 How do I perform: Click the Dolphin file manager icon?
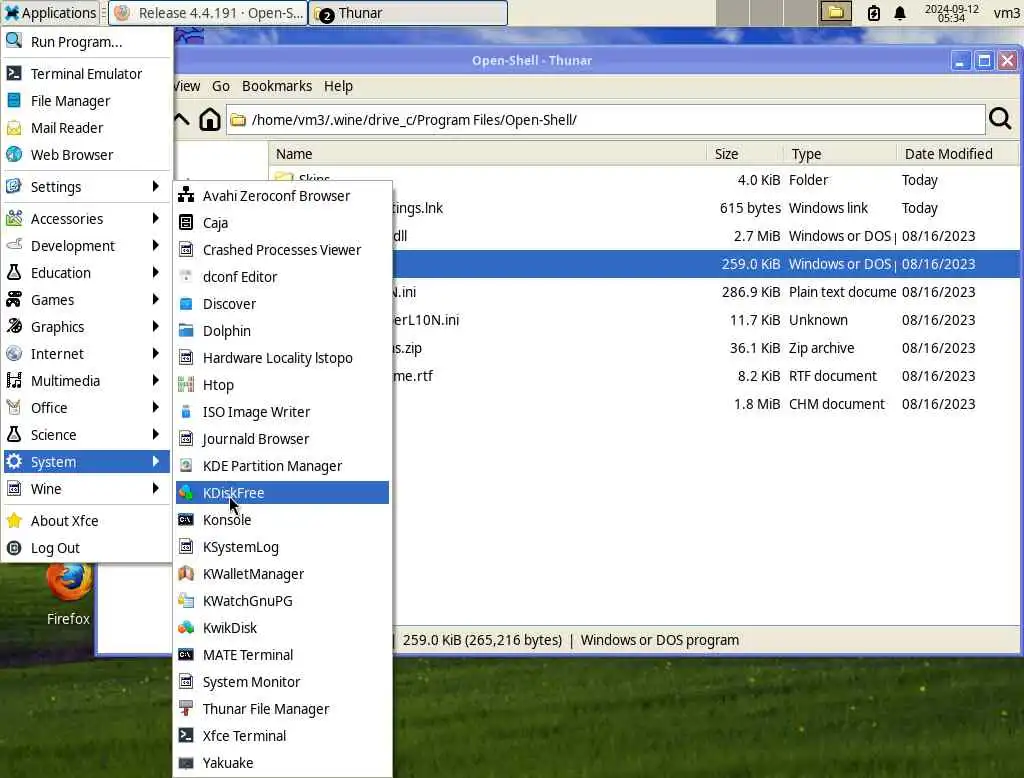pyautogui.click(x=186, y=330)
